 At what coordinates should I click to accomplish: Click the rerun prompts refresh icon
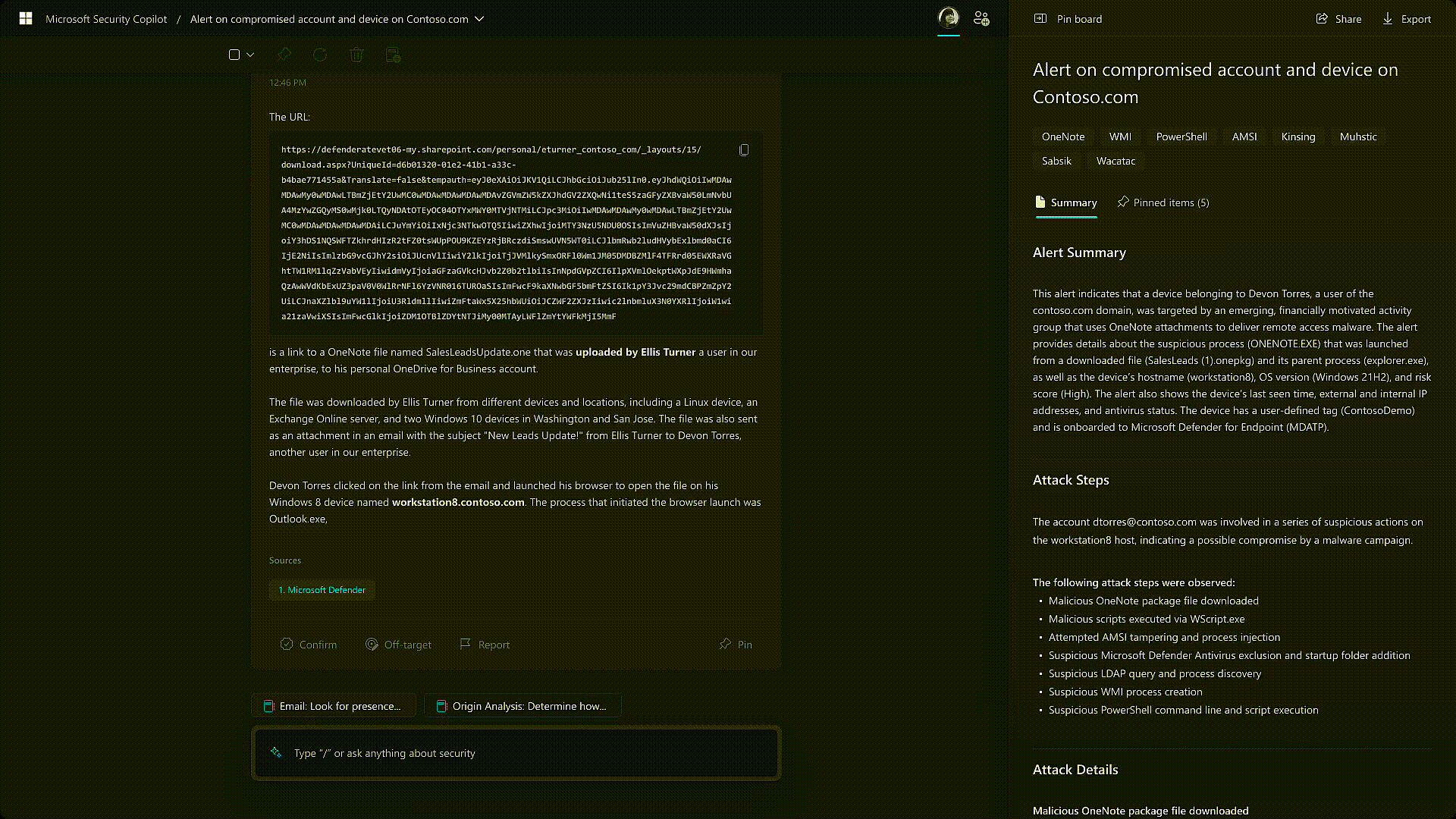[320, 55]
